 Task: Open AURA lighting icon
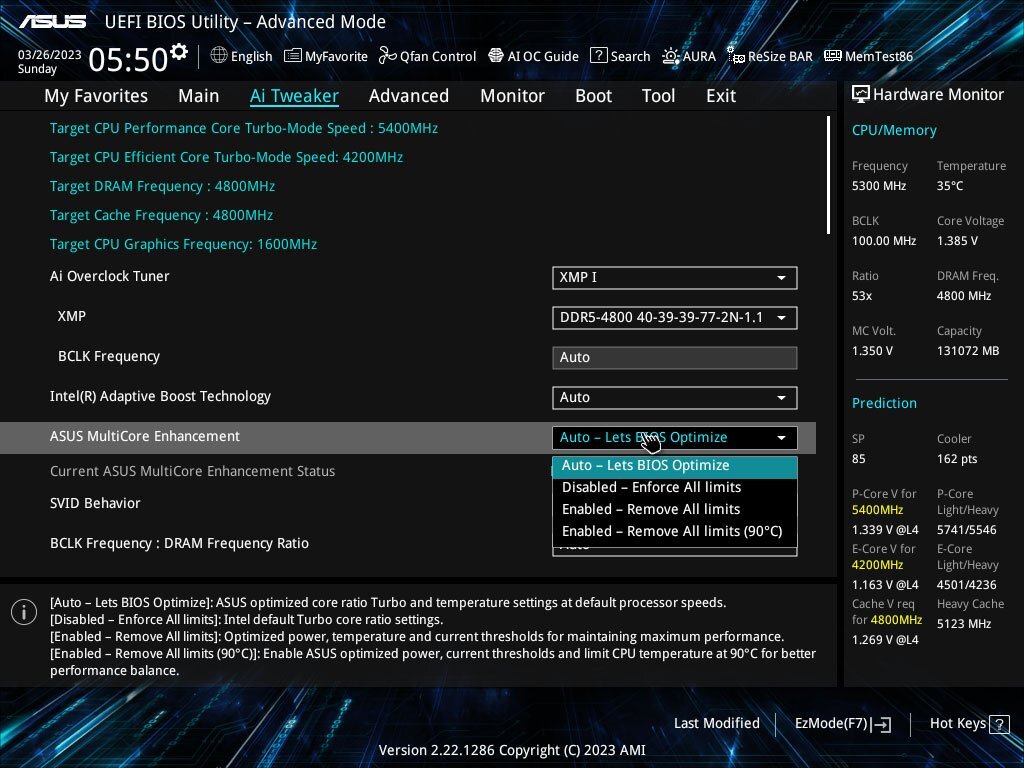tap(671, 56)
